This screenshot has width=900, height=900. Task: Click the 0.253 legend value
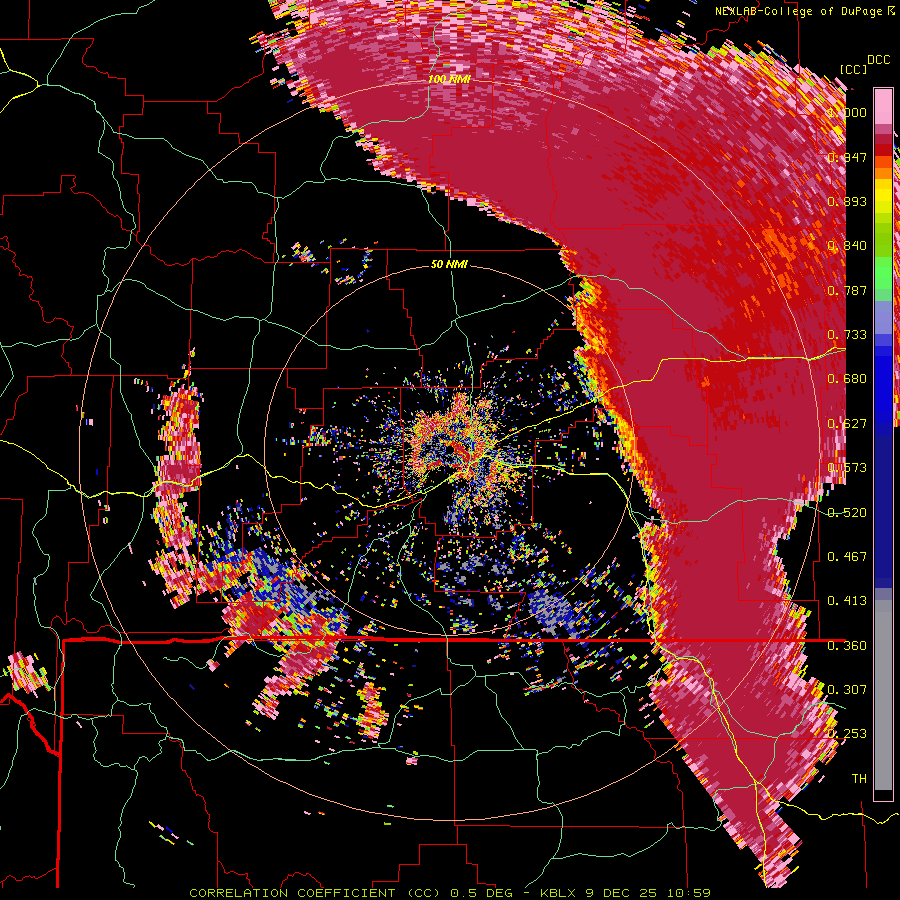tap(847, 734)
